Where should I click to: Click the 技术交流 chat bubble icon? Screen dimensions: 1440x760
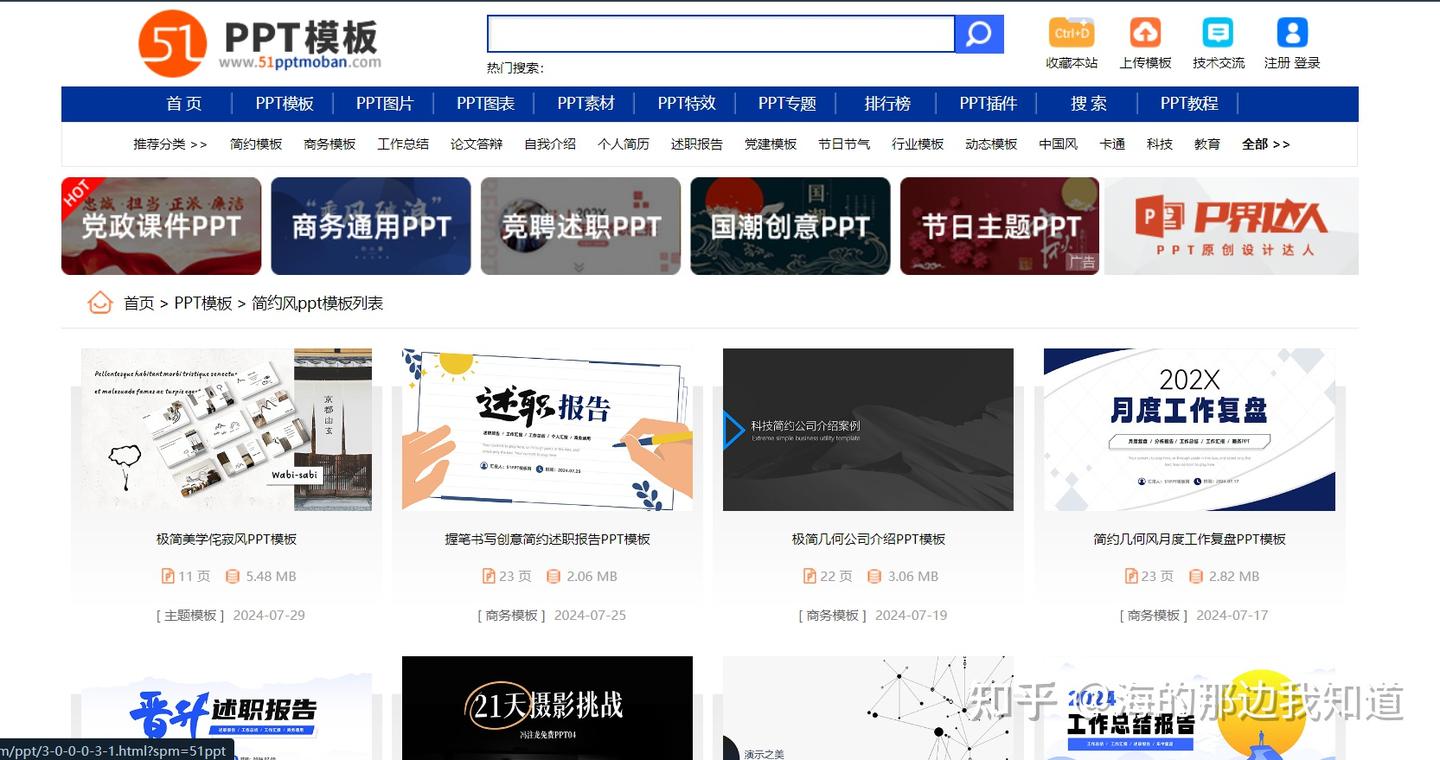coord(1217,33)
